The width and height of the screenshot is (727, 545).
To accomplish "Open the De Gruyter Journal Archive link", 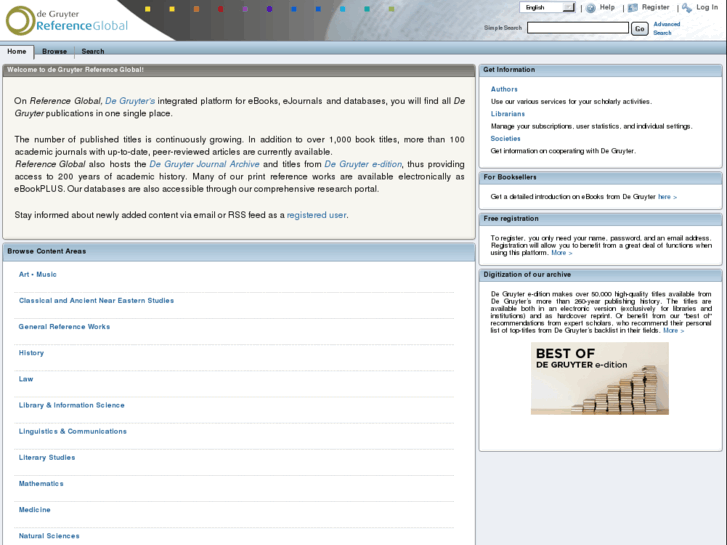I will (204, 164).
